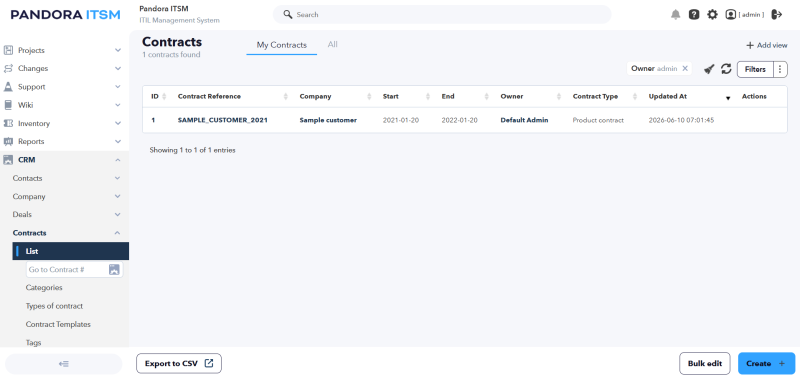This screenshot has width=800, height=377.
Task: Expand the Support menu
Action: pos(118,87)
